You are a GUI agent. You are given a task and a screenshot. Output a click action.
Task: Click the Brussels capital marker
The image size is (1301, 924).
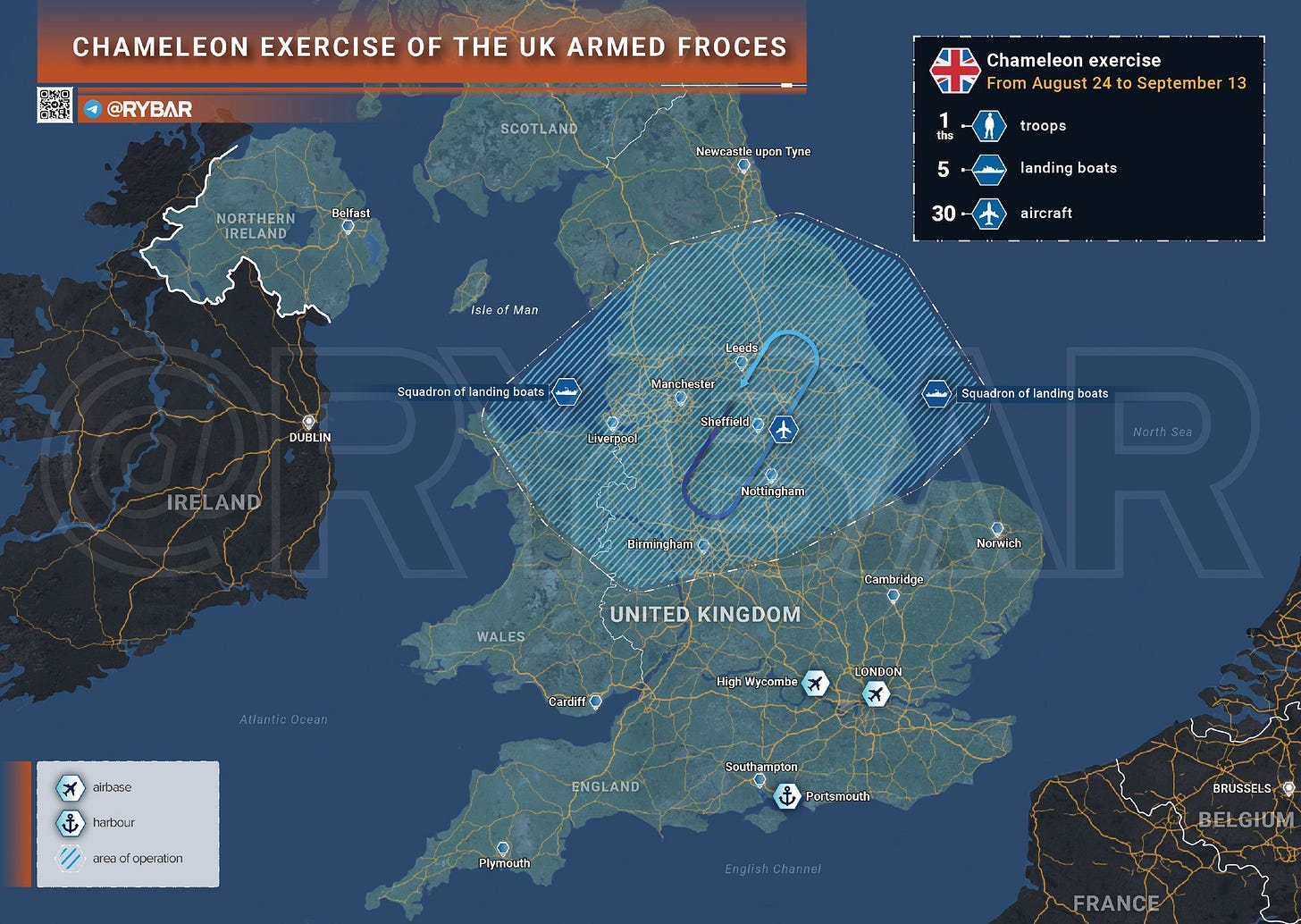coord(1288,789)
